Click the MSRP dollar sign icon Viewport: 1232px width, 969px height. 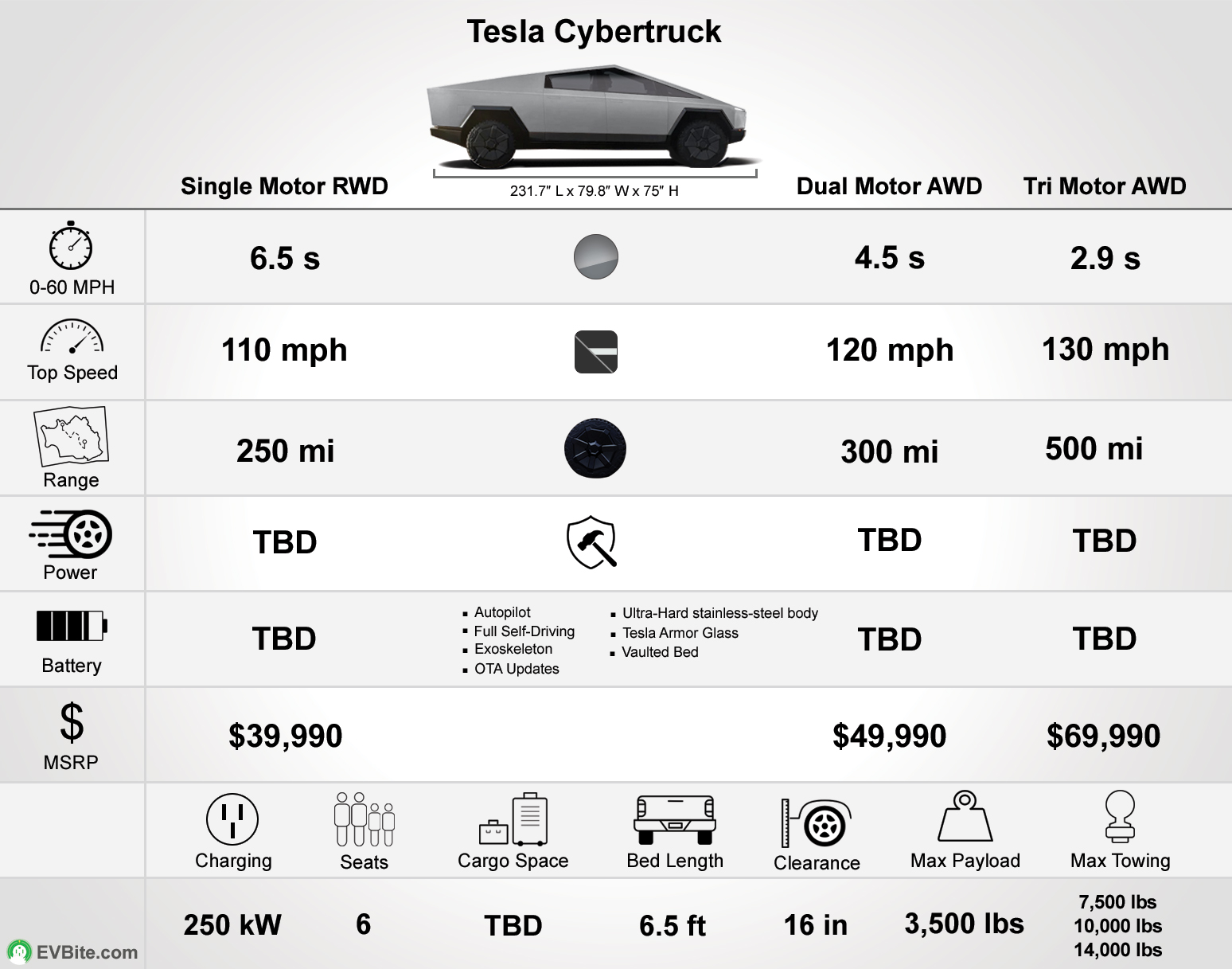[x=72, y=722]
